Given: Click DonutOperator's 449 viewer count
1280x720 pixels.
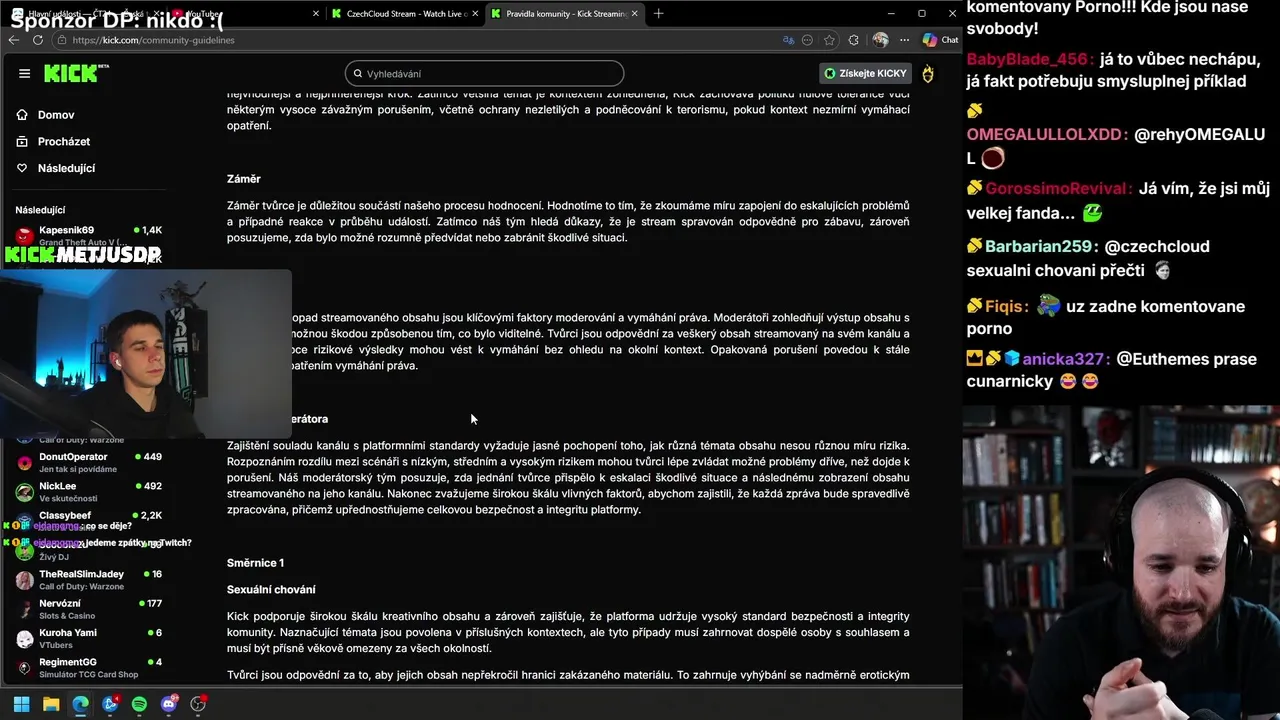Looking at the screenshot, I should pyautogui.click(x=152, y=457).
